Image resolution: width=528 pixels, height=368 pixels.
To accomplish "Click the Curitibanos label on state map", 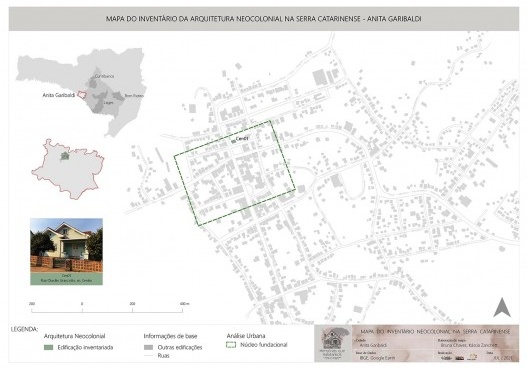I will (x=104, y=76).
